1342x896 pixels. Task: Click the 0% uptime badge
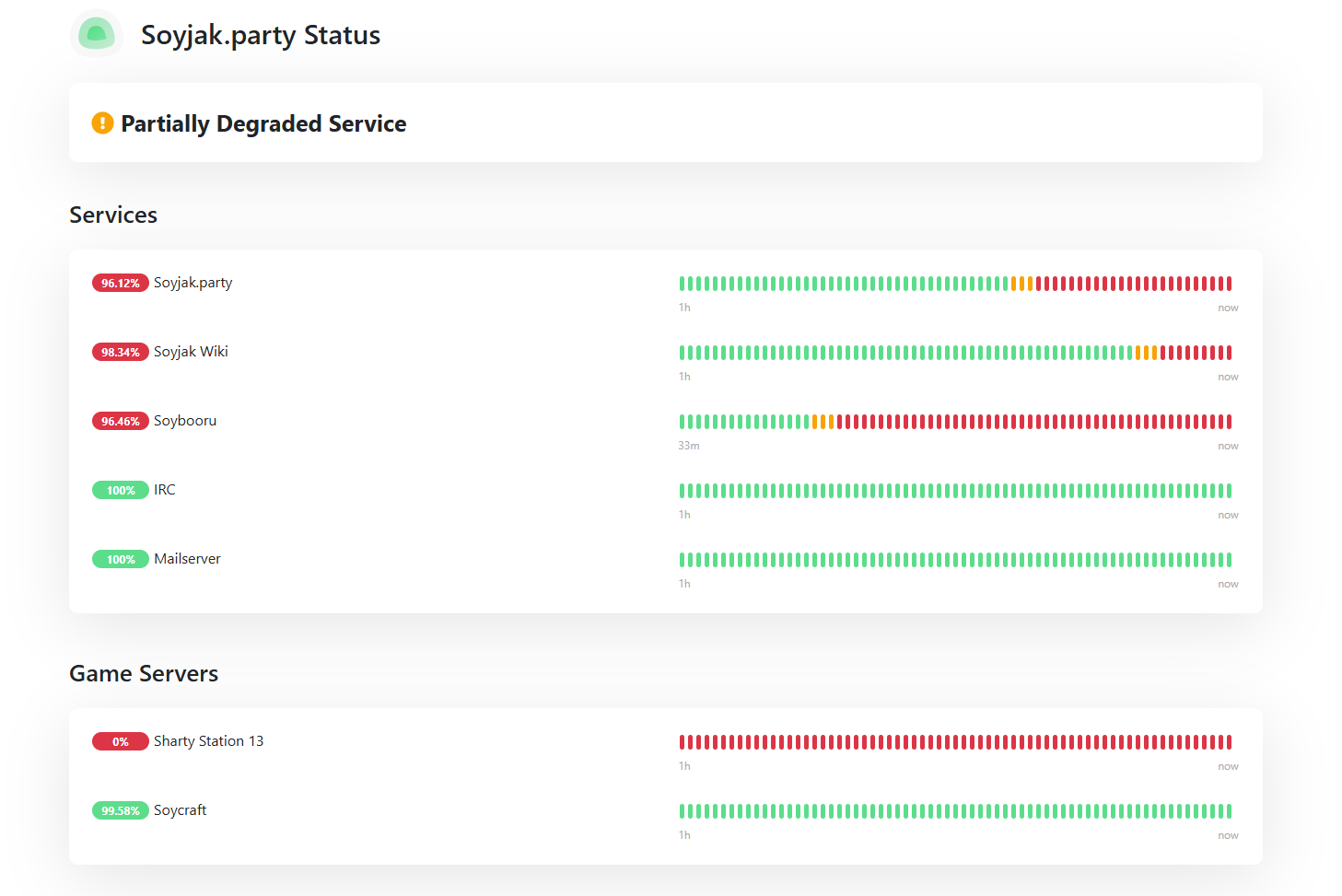click(120, 741)
